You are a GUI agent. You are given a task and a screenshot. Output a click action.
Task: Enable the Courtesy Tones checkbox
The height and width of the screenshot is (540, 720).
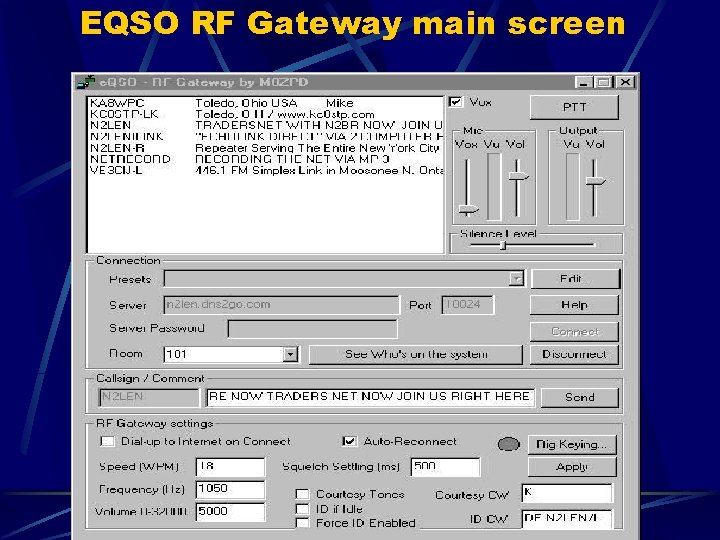[302, 494]
